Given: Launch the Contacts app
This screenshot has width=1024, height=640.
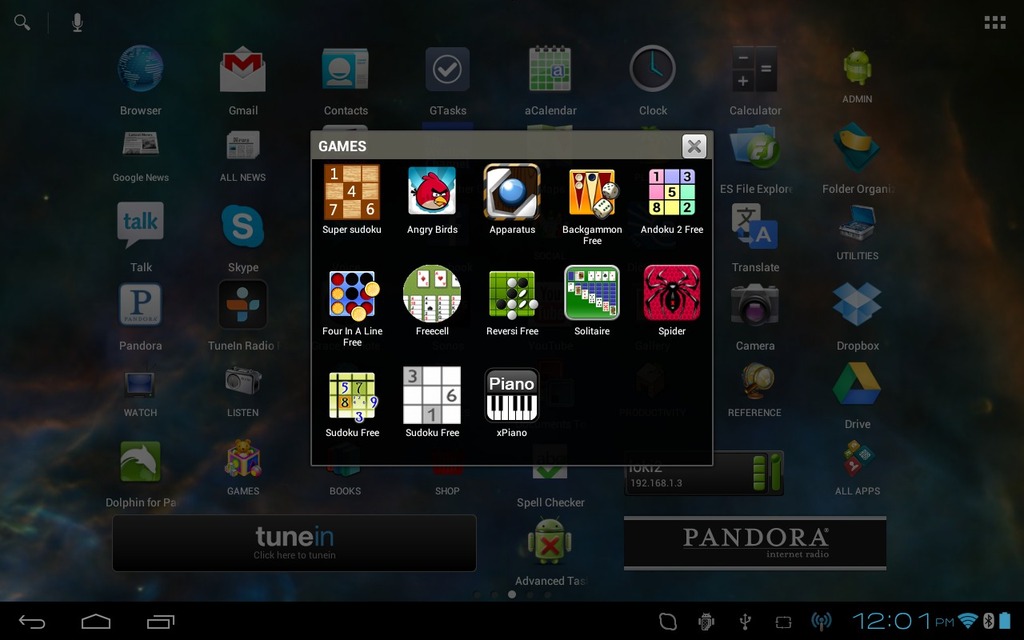Looking at the screenshot, I should pyautogui.click(x=345, y=69).
